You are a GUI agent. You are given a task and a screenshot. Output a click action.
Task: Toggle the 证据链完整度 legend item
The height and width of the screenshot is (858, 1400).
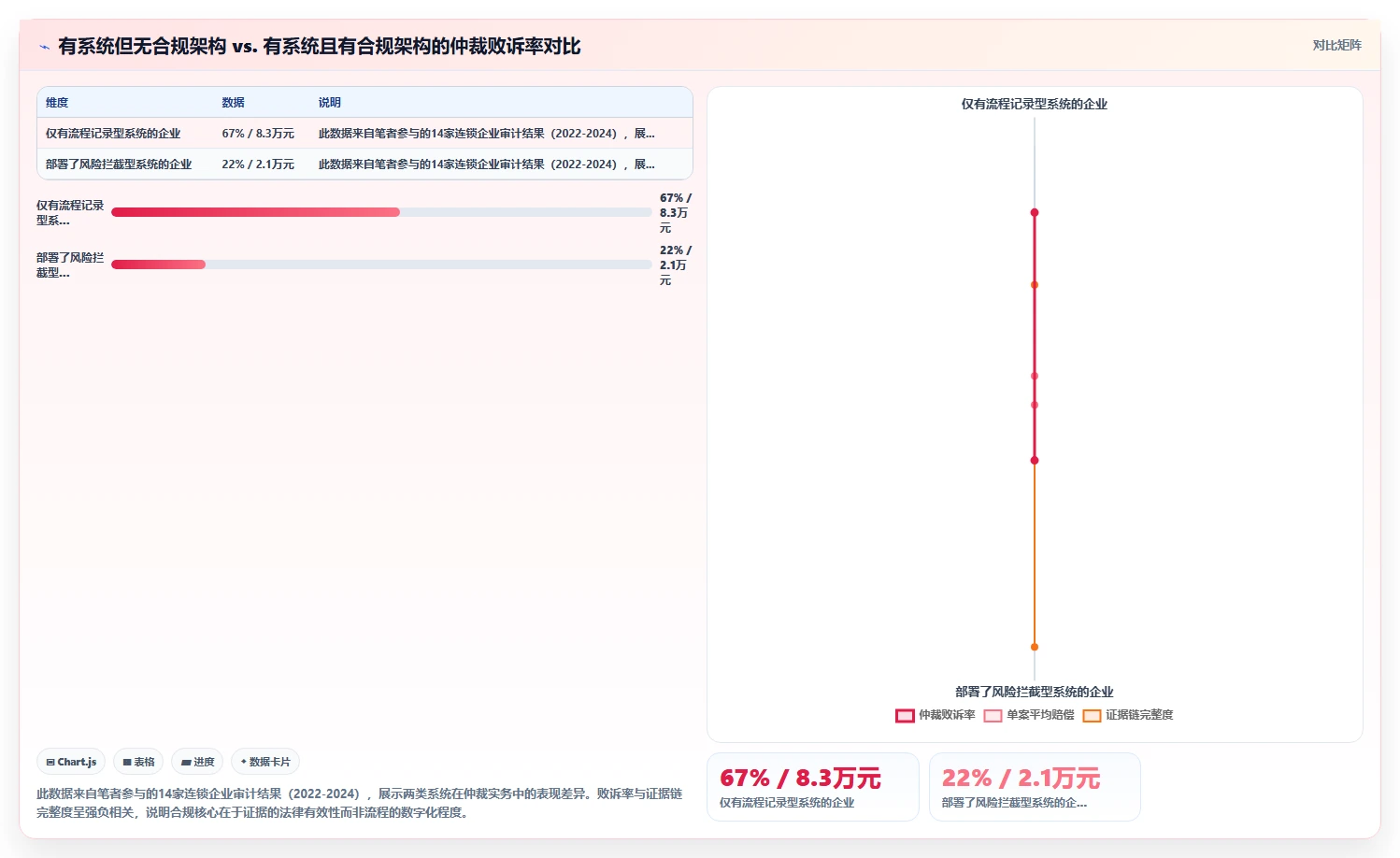click(x=1127, y=715)
